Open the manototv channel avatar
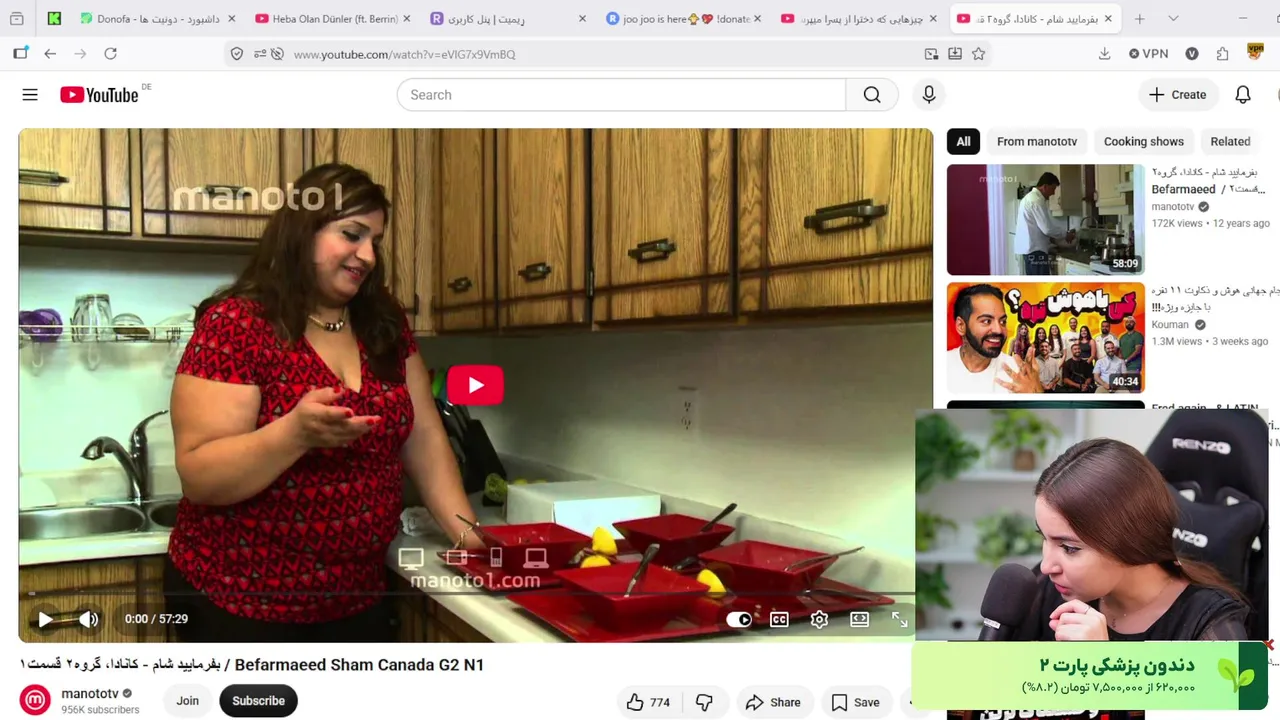The width and height of the screenshot is (1280, 720). click(35, 700)
